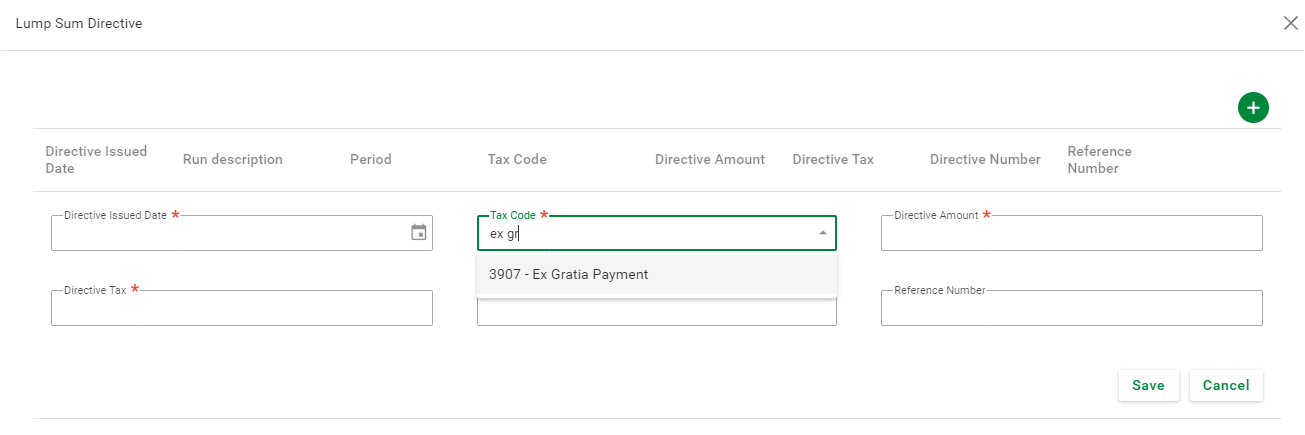Toggle the Tax Code dropdown arrow
1305x435 pixels.
coord(822,233)
